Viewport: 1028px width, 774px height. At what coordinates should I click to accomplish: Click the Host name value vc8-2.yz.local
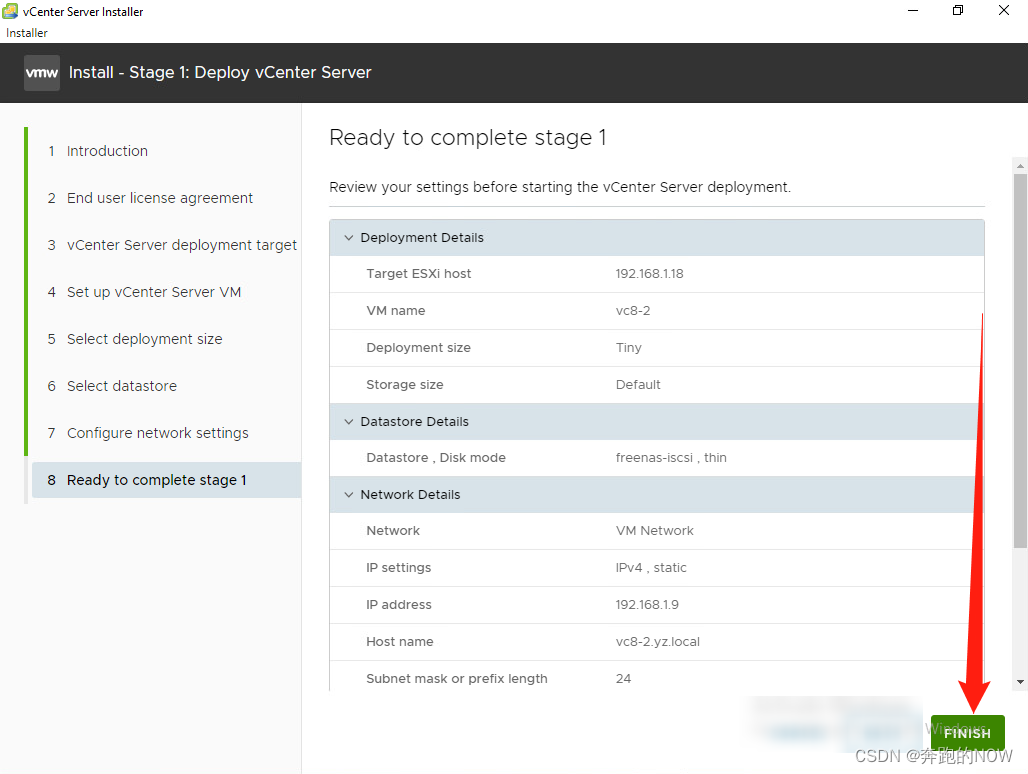[x=658, y=642]
